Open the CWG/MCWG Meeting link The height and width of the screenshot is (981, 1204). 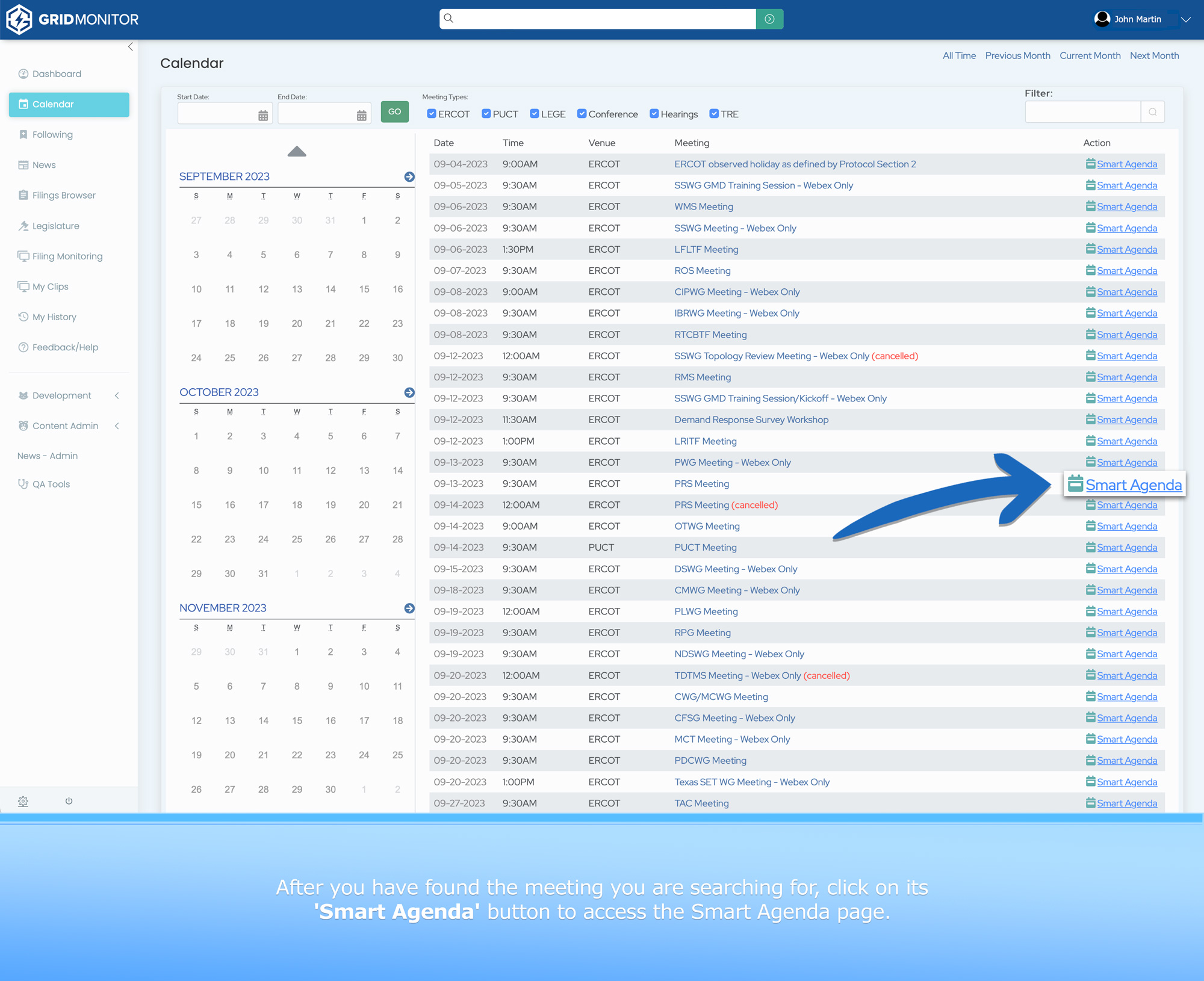pos(721,697)
